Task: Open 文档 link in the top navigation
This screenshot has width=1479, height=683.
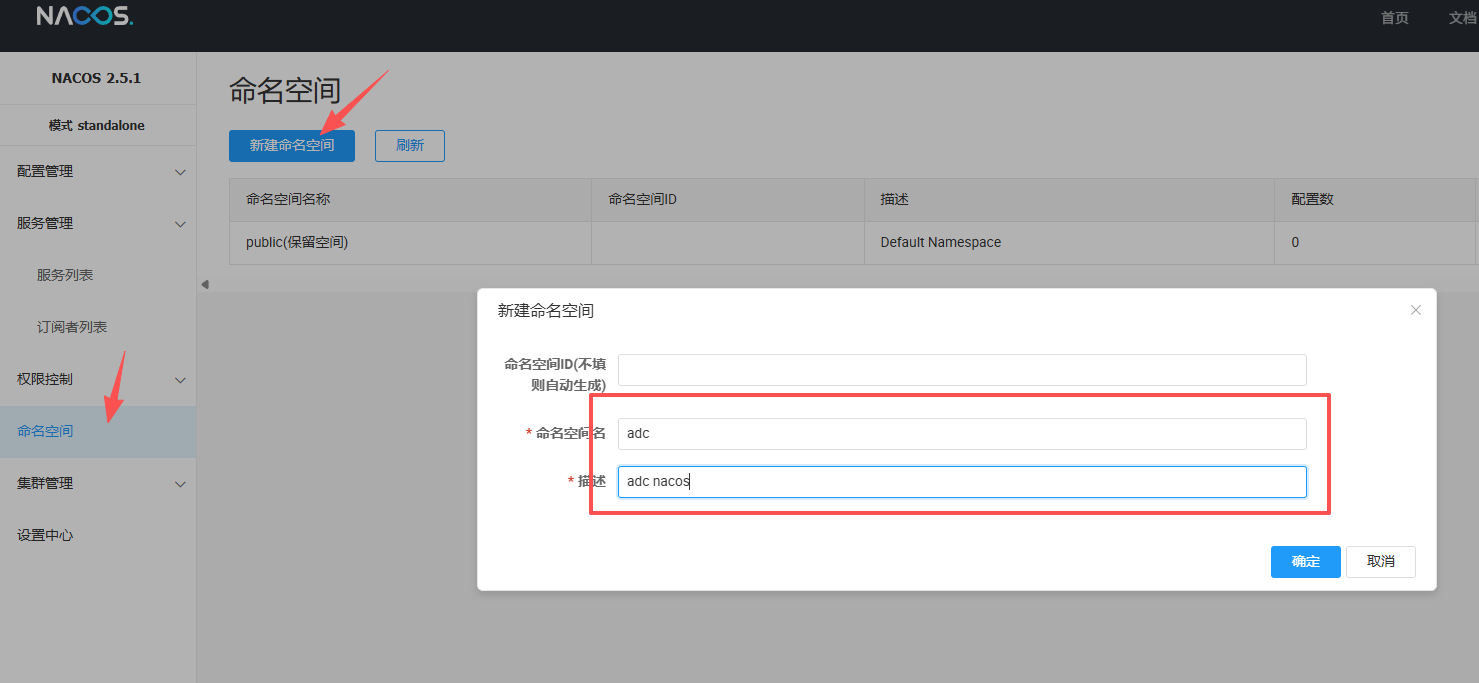Action: [x=1461, y=18]
